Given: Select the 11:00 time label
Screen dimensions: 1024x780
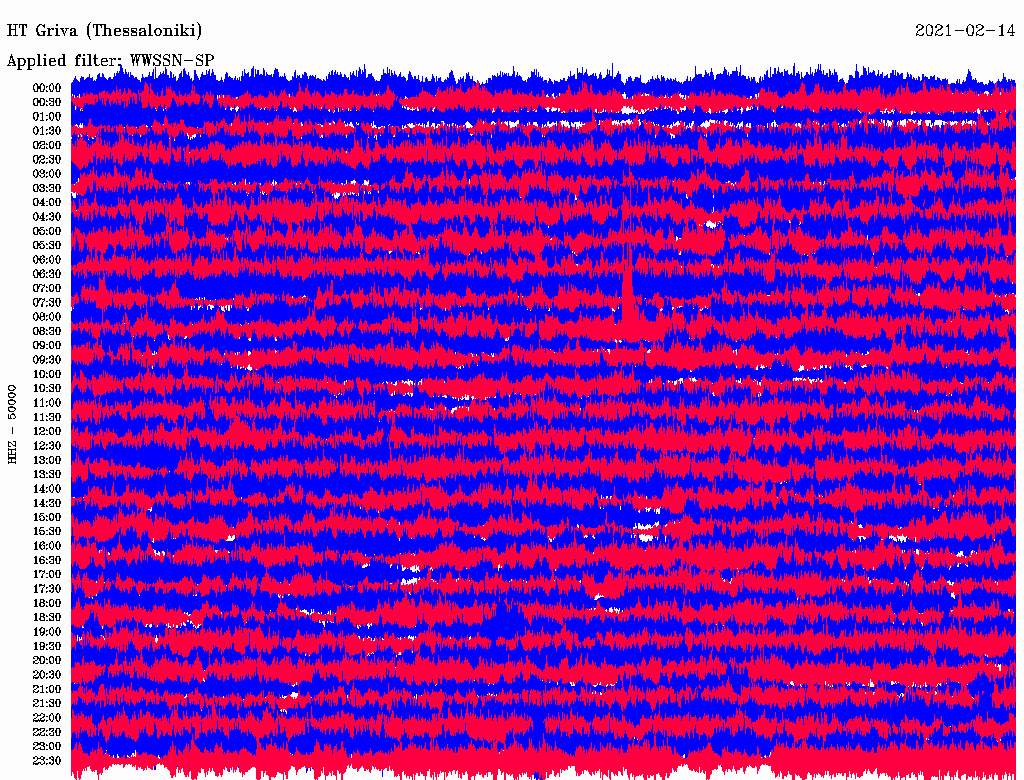Looking at the screenshot, I should (47, 403).
